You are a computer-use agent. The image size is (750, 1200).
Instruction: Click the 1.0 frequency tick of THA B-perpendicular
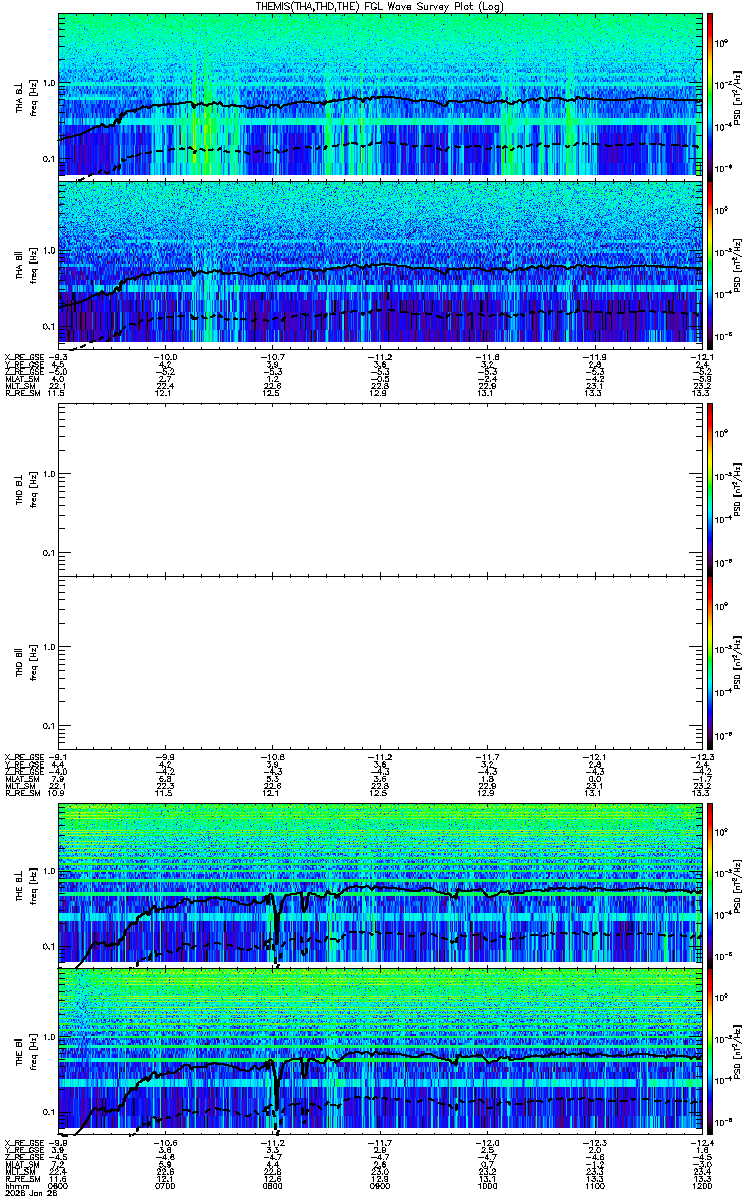pyautogui.click(x=48, y=84)
